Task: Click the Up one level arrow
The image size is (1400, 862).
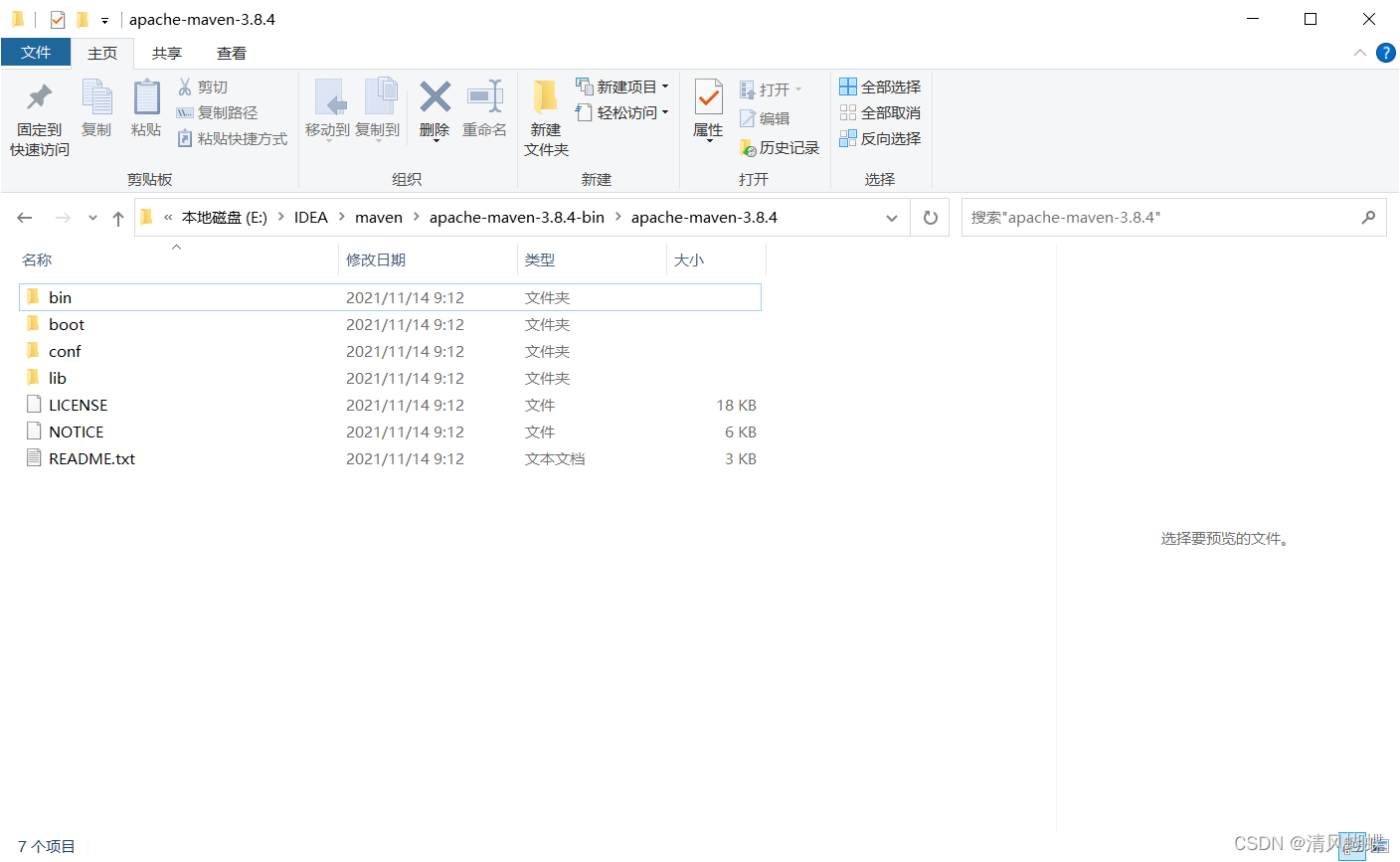Action: [118, 218]
